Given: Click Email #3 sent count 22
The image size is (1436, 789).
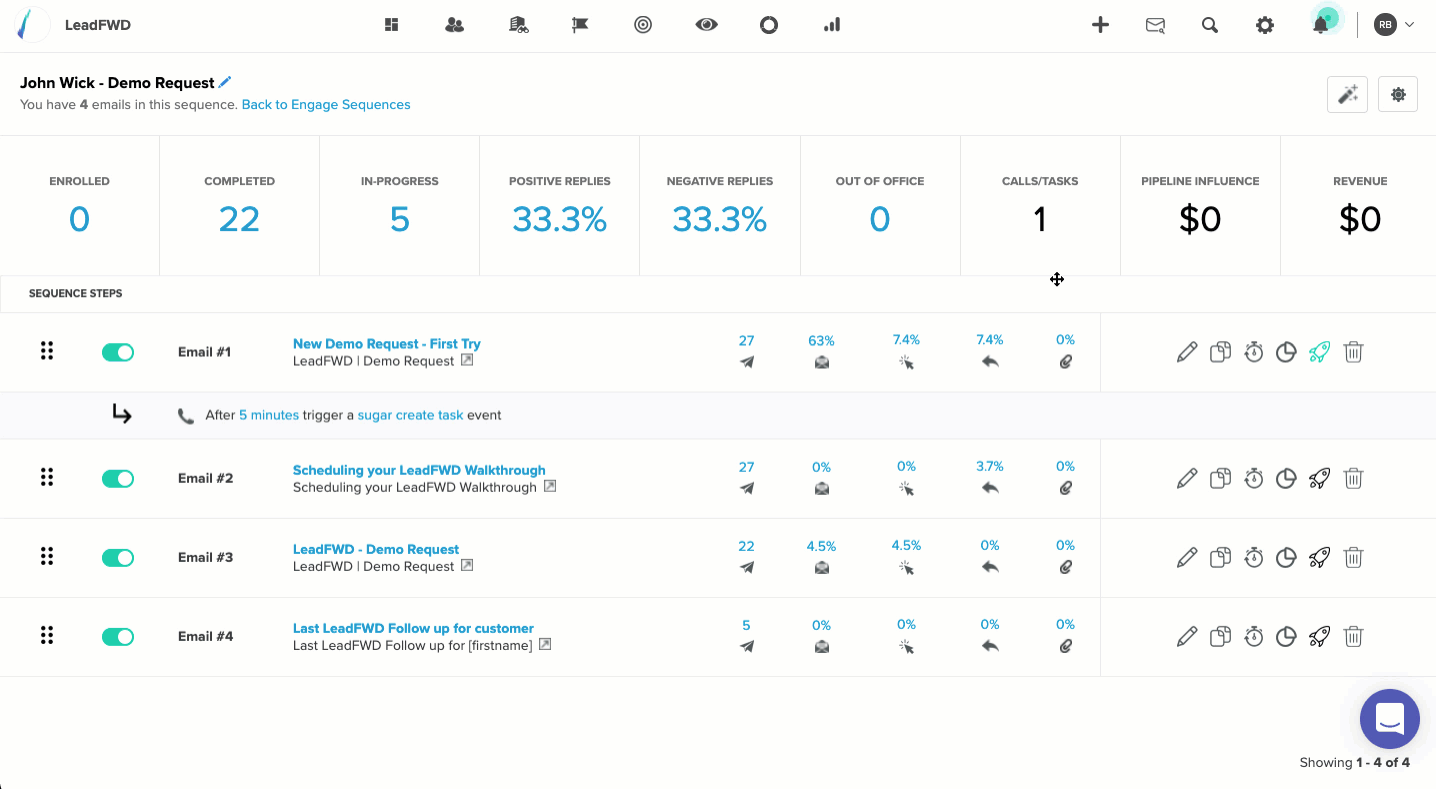Looking at the screenshot, I should (746, 546).
